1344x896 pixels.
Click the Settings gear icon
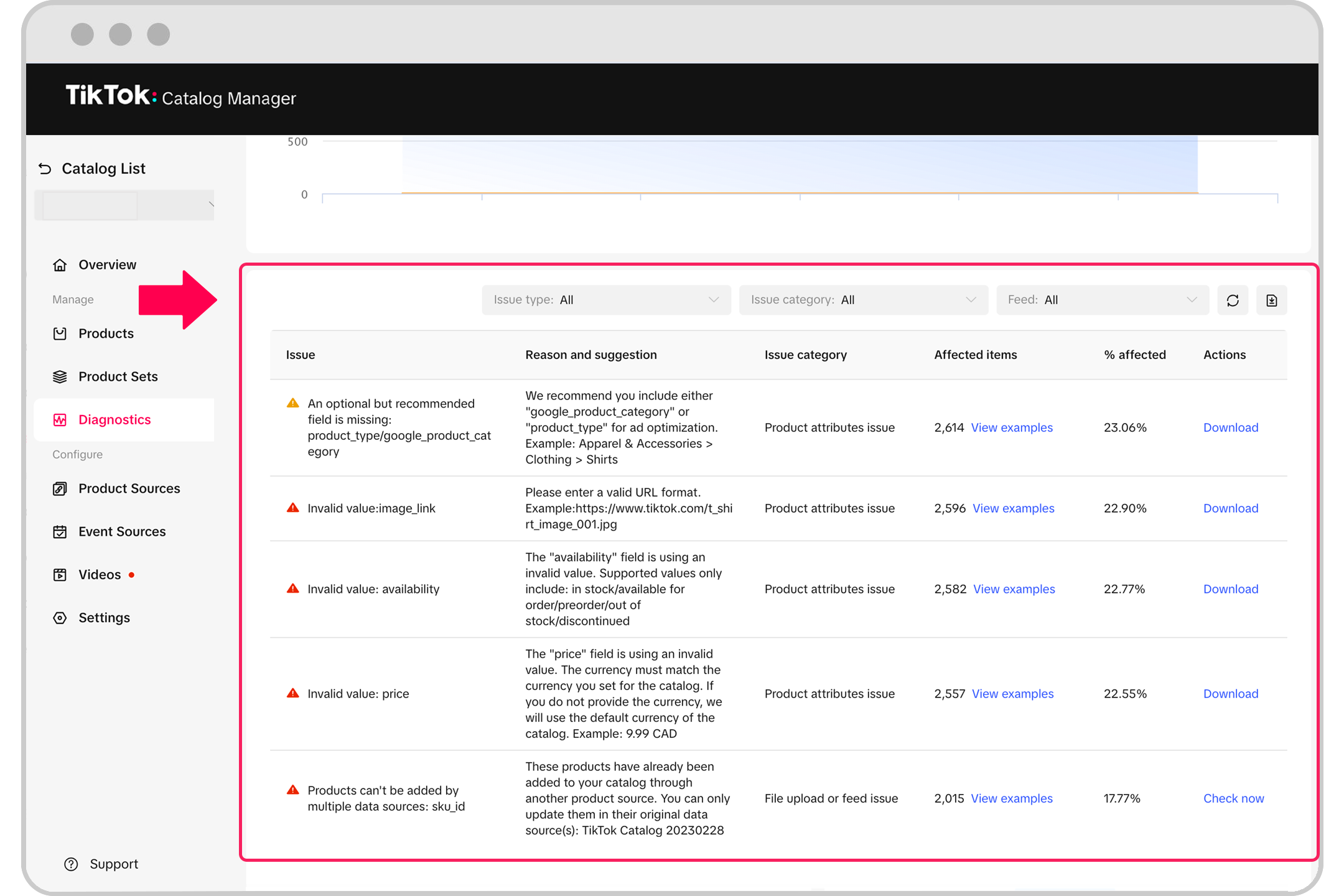60,618
